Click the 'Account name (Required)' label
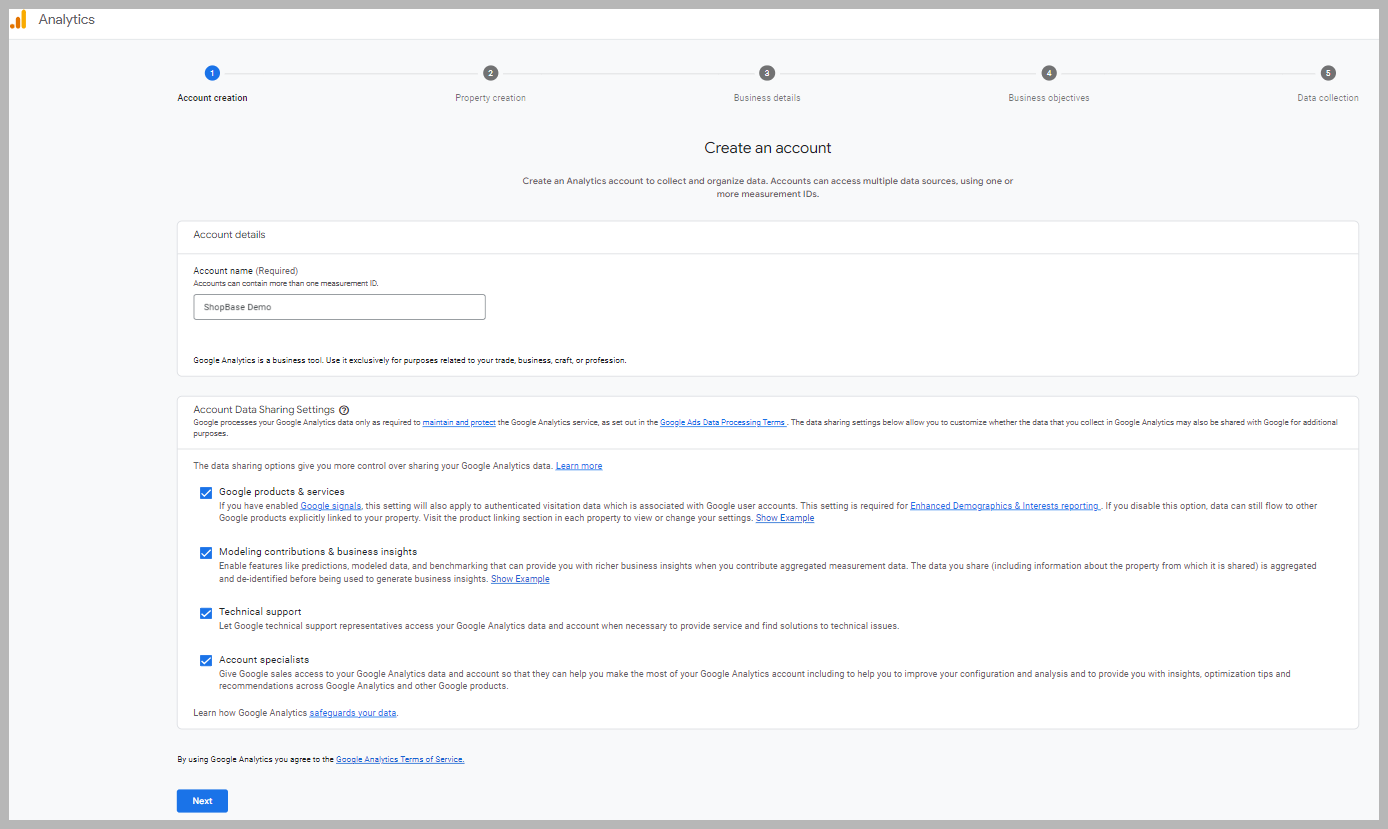Viewport: 1388px width, 829px height. point(246,271)
